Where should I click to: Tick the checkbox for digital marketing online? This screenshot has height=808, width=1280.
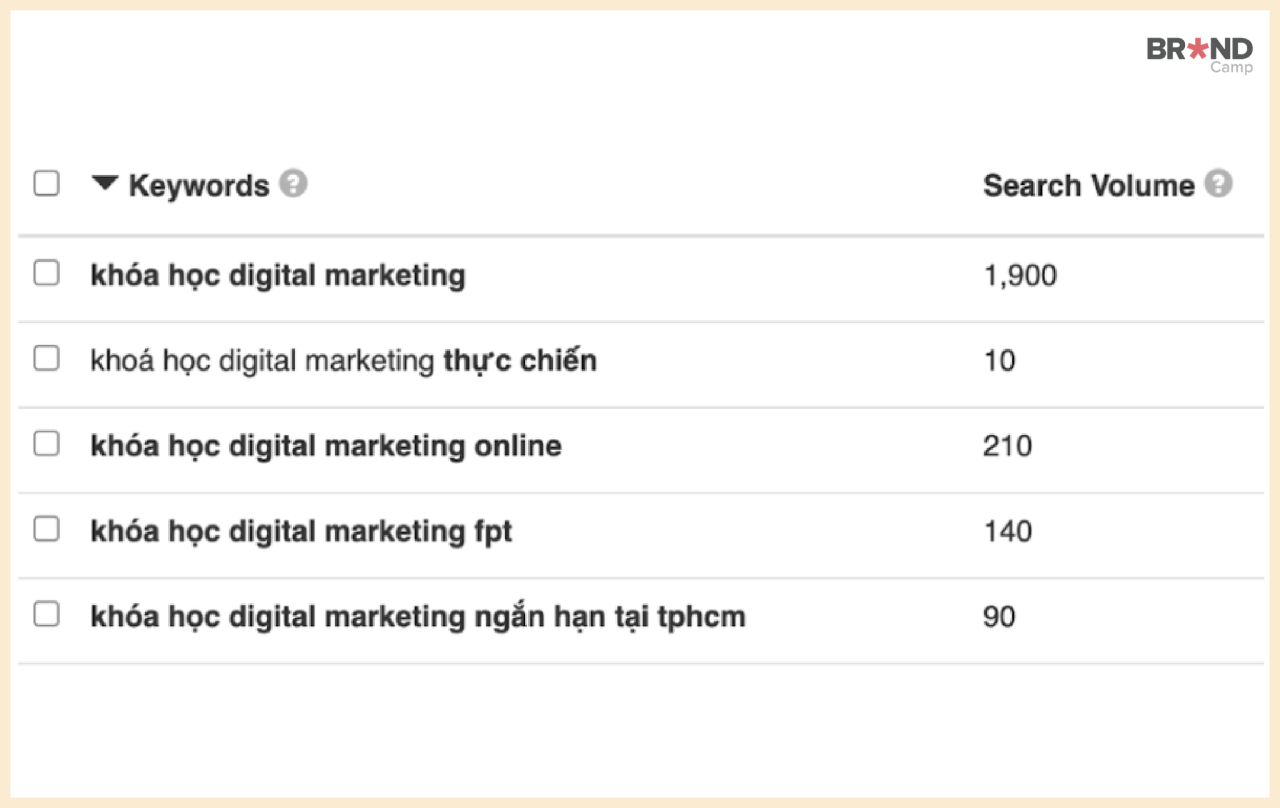[x=46, y=444]
